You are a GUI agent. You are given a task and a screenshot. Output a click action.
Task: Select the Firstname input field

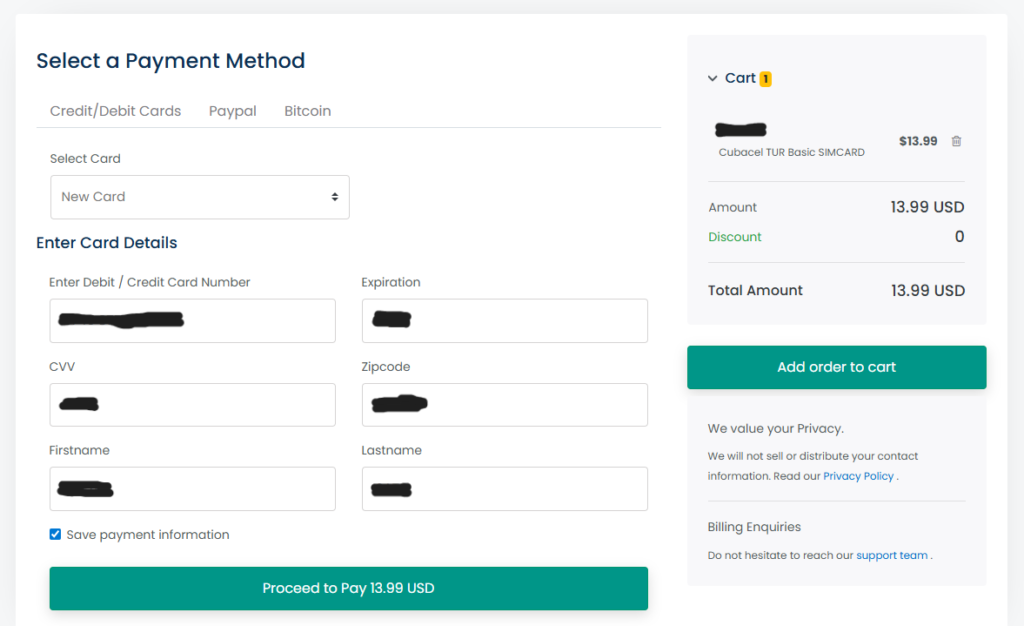click(192, 489)
